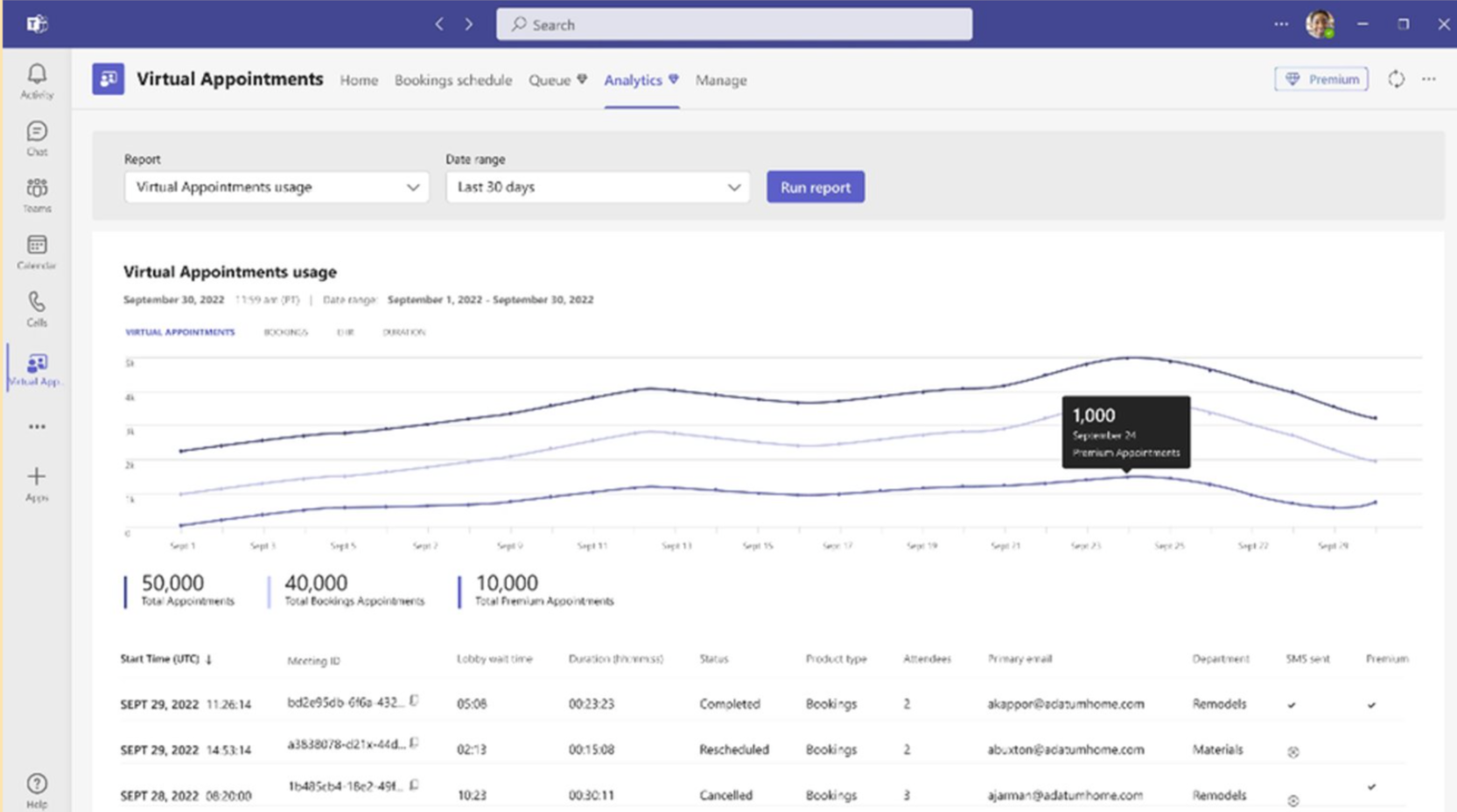Go to the Home tab

point(359,80)
